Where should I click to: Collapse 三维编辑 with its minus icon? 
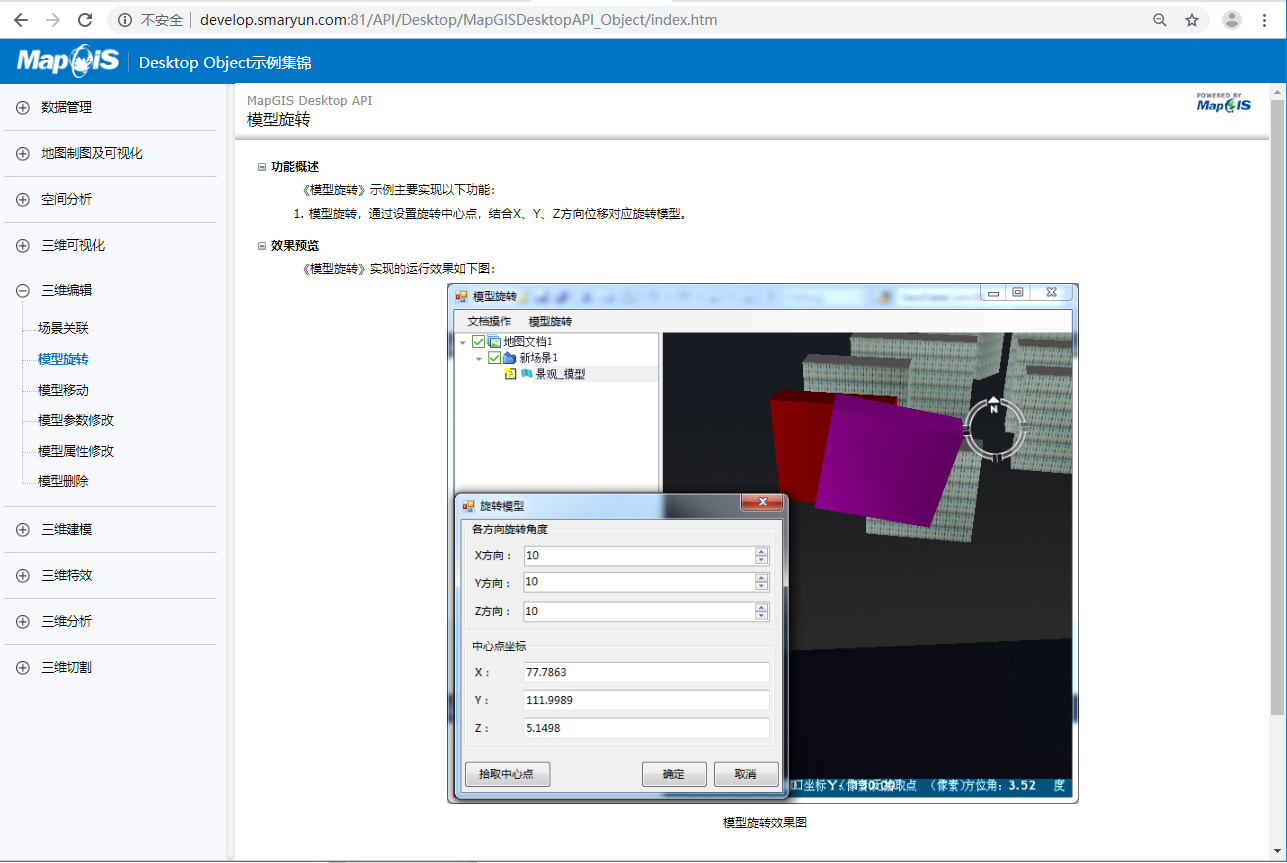point(23,291)
